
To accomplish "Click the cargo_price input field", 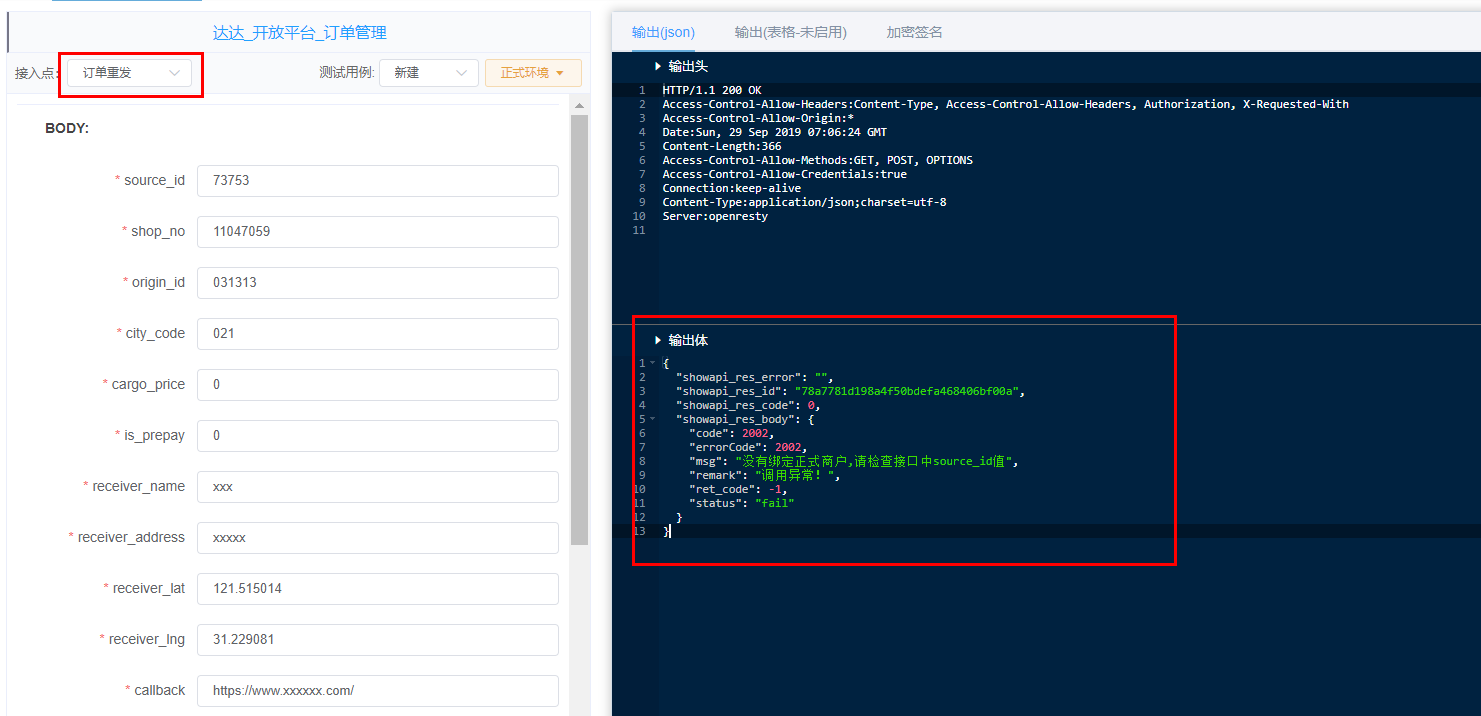I will [x=378, y=385].
